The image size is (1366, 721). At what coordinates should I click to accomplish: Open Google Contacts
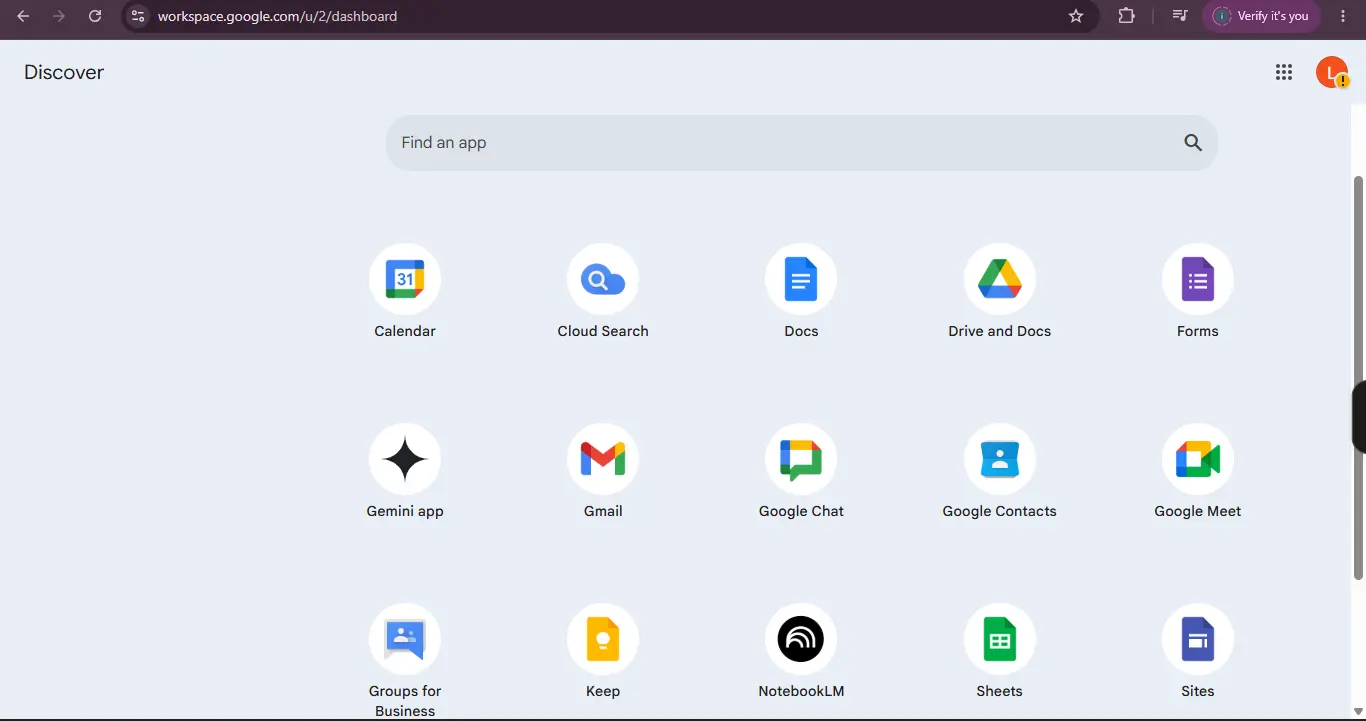coord(1000,459)
